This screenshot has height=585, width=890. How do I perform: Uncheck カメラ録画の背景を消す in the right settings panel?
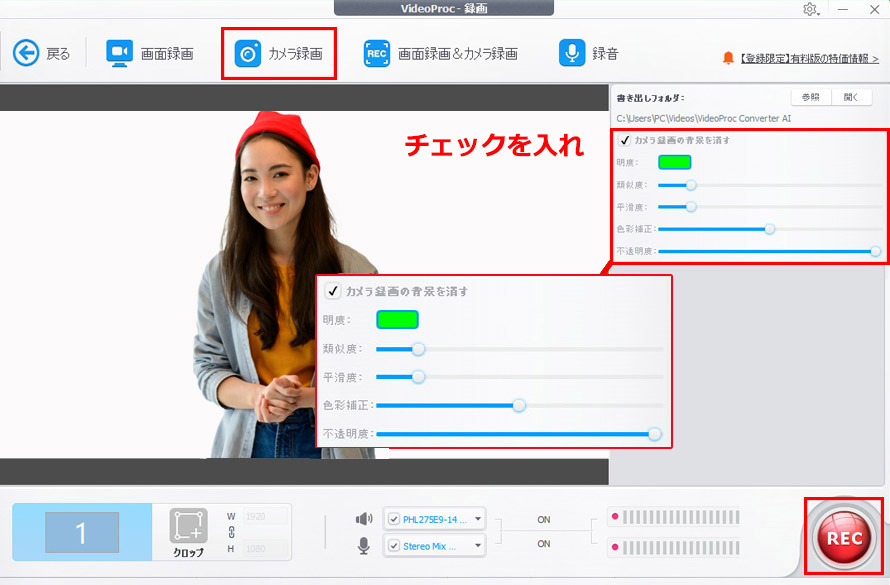(x=625, y=140)
